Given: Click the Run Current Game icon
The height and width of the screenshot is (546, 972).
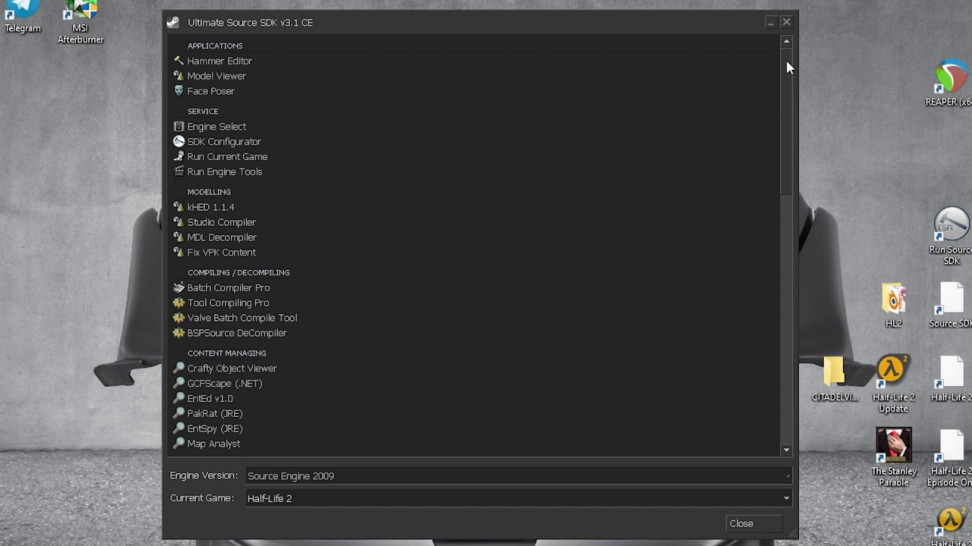Looking at the screenshot, I should coord(179,156).
